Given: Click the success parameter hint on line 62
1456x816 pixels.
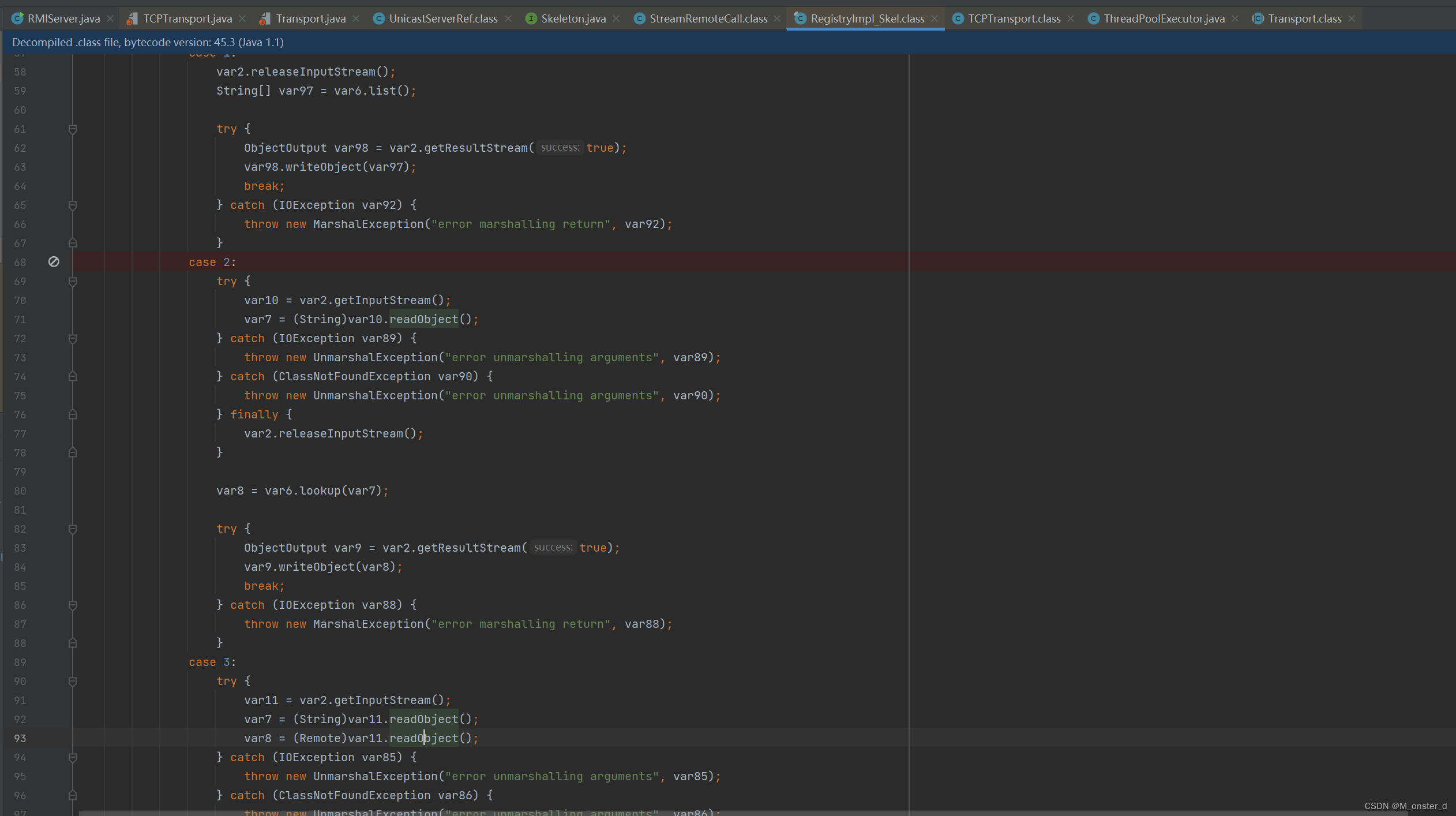Looking at the screenshot, I should coord(560,148).
